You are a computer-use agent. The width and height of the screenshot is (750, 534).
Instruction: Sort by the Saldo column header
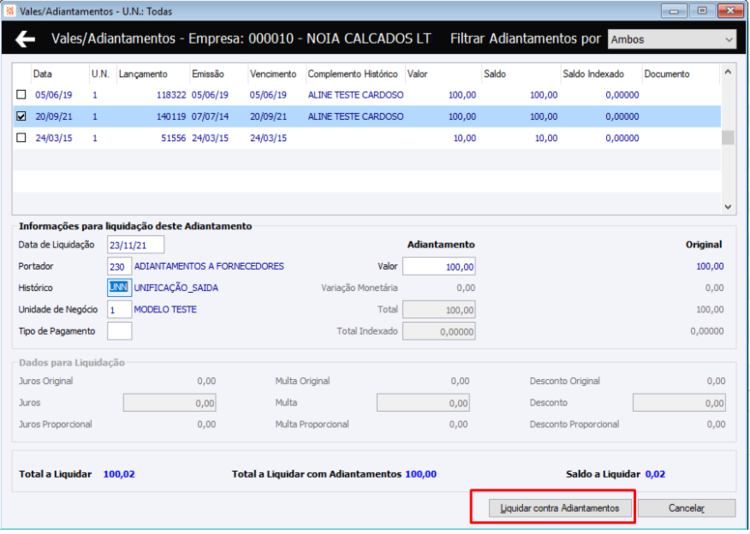[495, 74]
